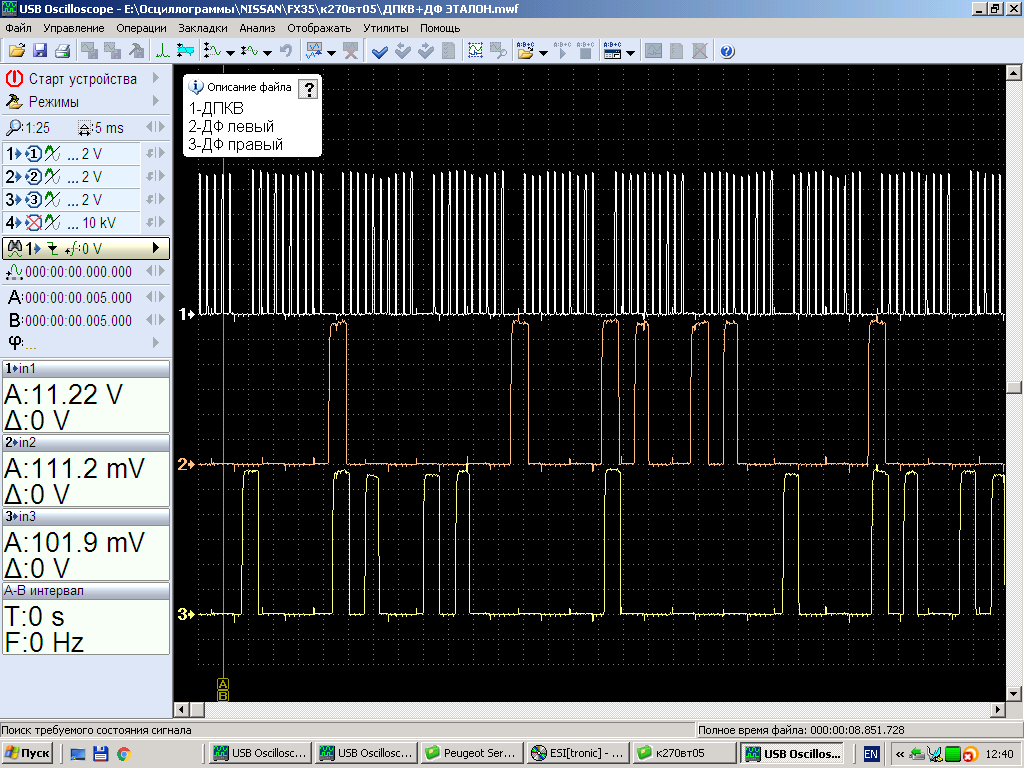Click the horizontal scrollbar right arrow
Image resolution: width=1024 pixels, height=768 pixels.
998,709
